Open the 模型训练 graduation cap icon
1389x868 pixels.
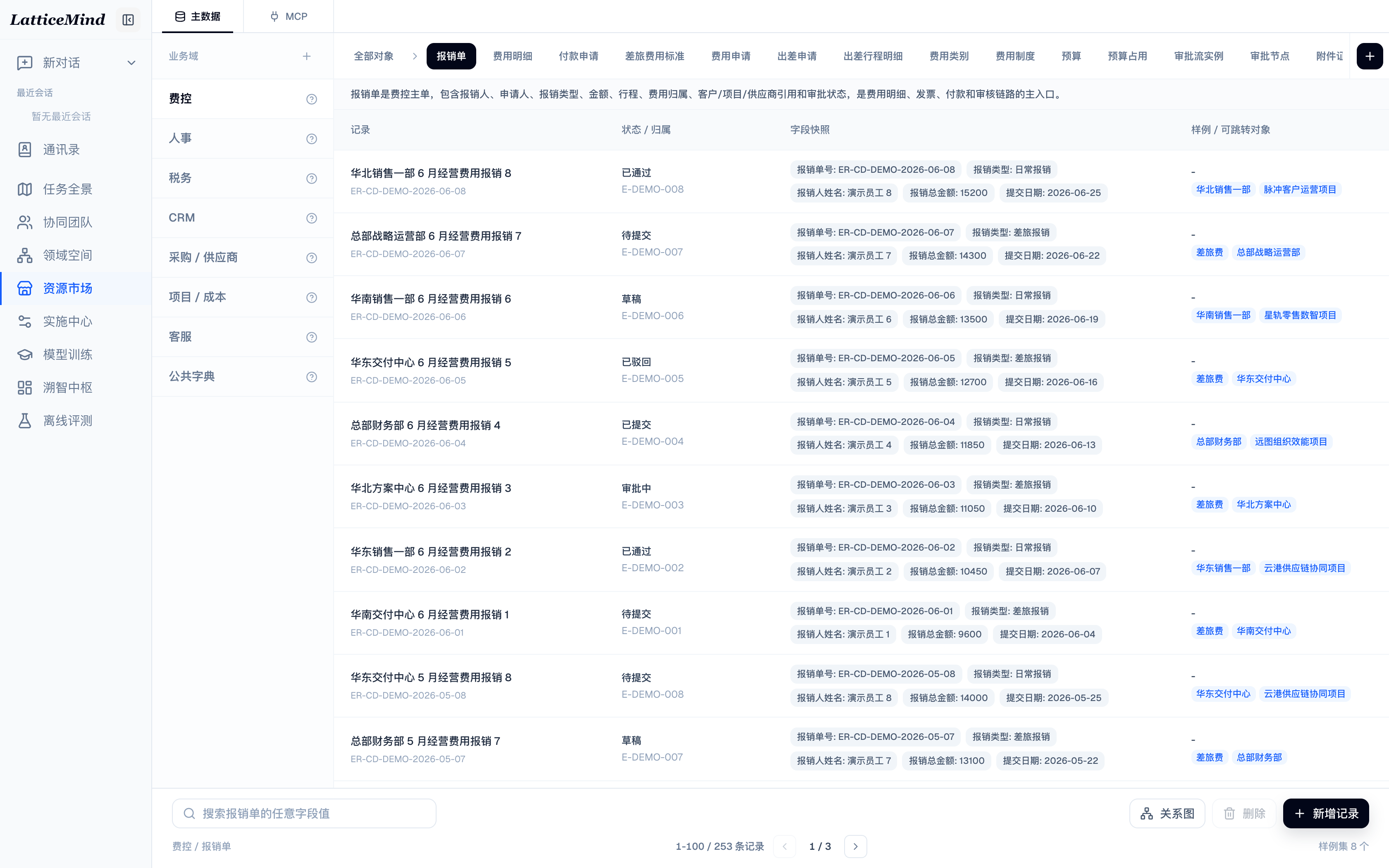[x=25, y=355]
